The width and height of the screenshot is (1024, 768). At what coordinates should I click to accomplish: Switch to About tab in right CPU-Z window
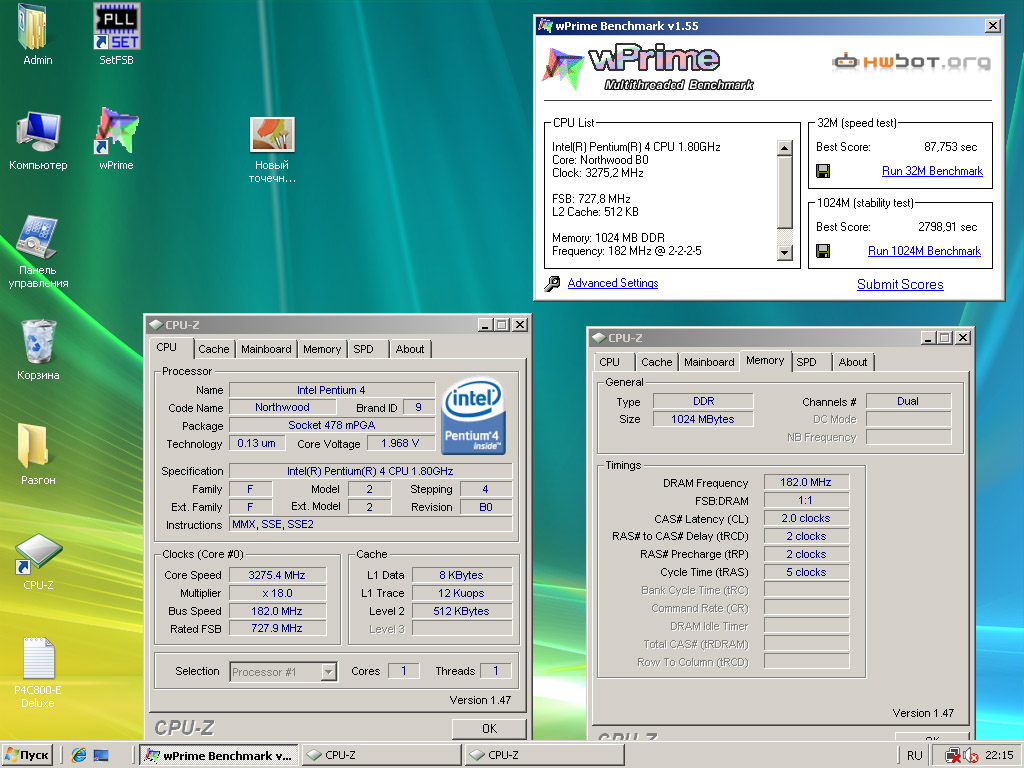(x=853, y=362)
